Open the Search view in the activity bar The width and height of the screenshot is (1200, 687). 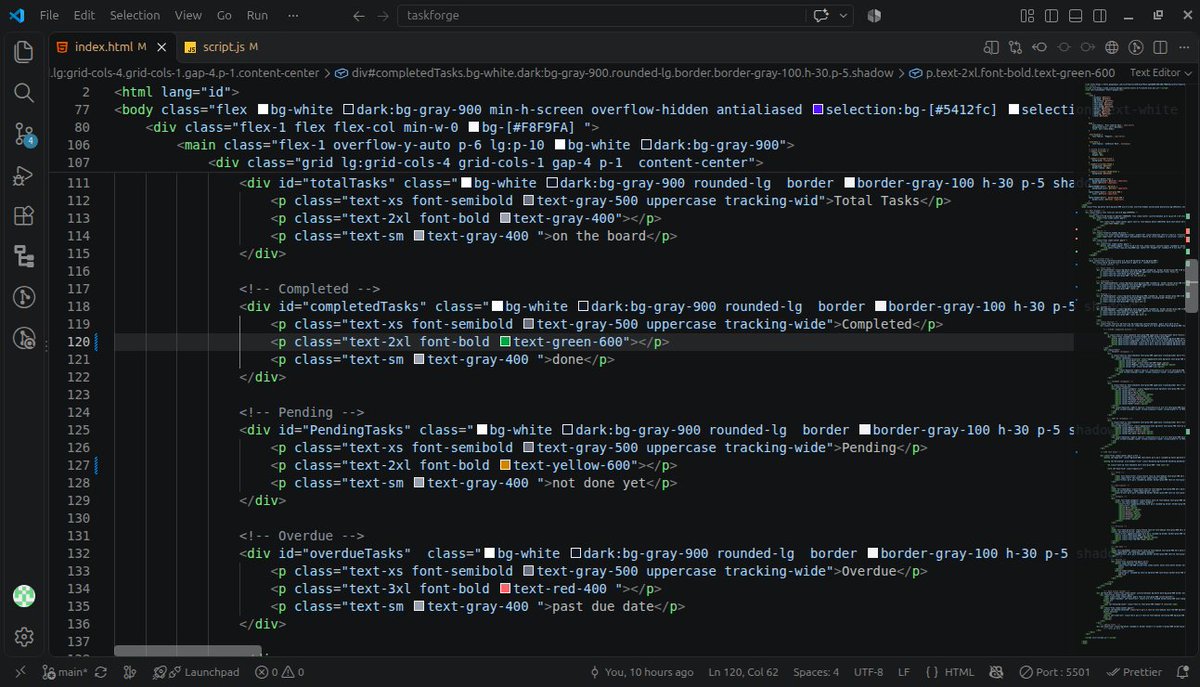click(x=24, y=93)
